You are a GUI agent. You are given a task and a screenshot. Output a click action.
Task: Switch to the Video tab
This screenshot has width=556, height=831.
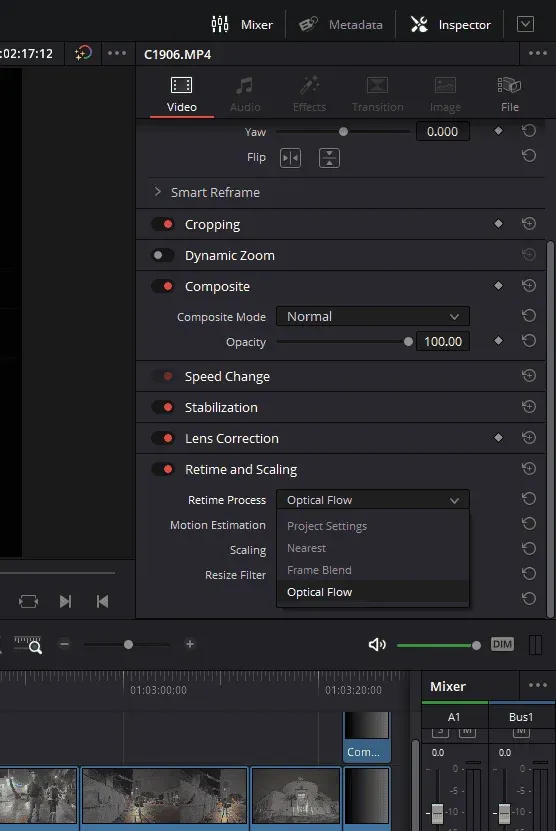[x=181, y=95]
